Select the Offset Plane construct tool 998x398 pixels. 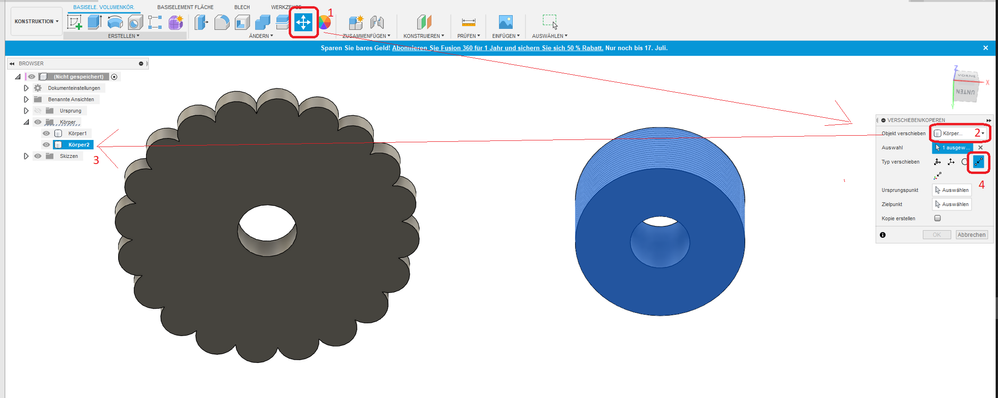[x=424, y=23]
